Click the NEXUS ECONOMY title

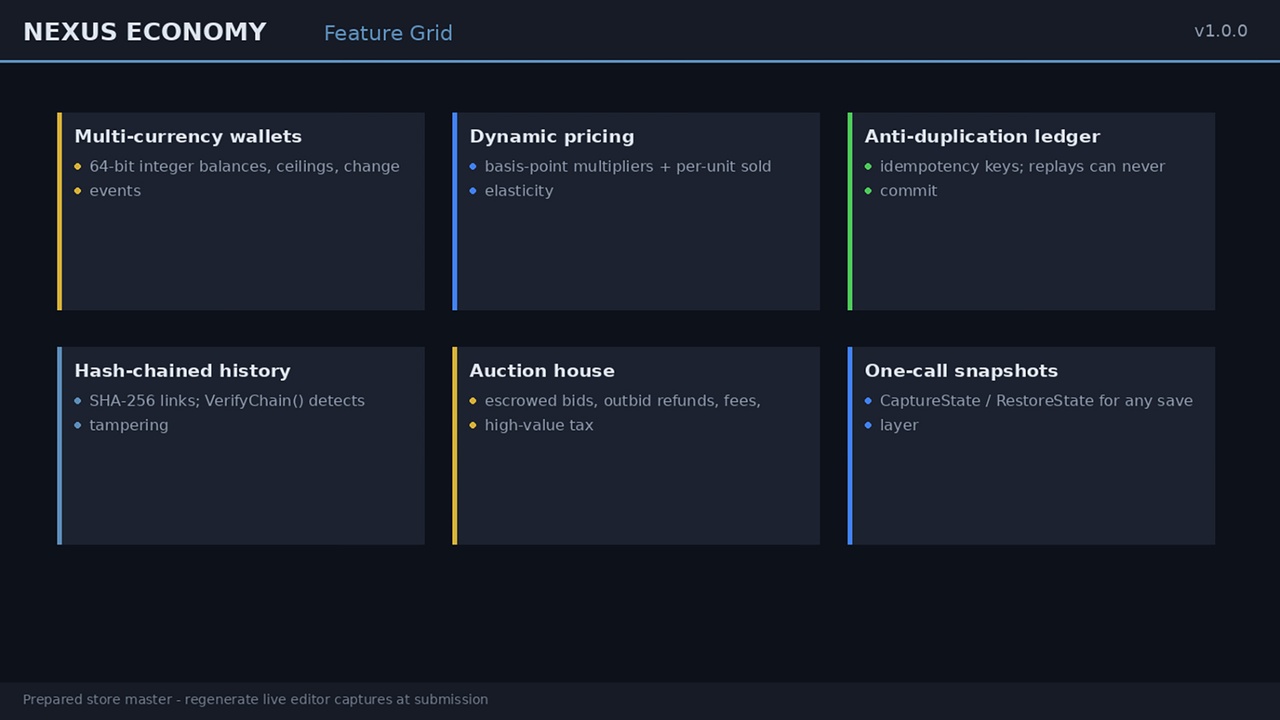145,32
